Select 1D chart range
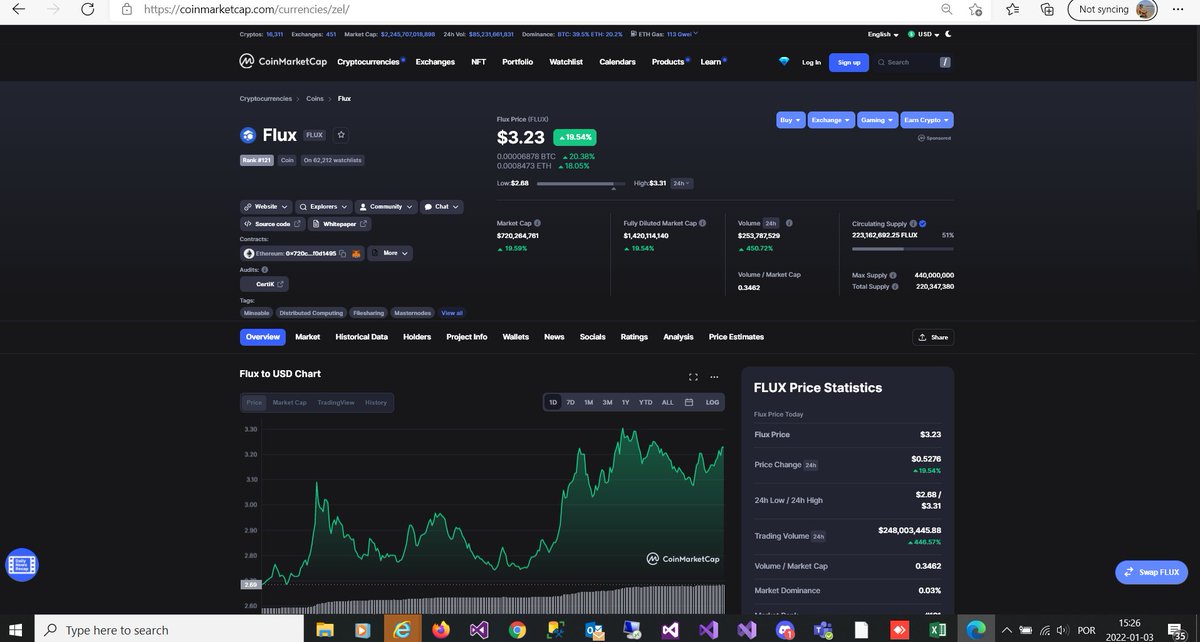The image size is (1200, 642). pyautogui.click(x=552, y=402)
